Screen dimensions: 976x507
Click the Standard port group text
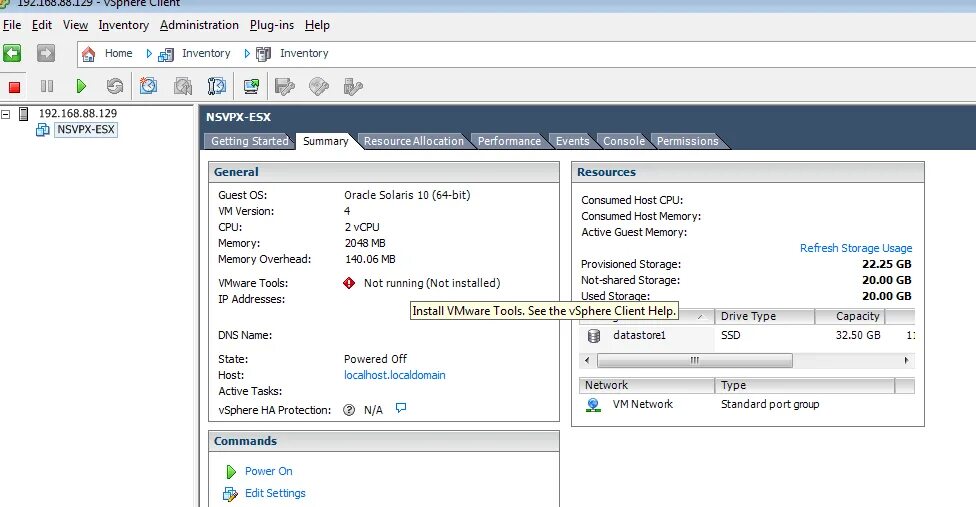[x=770, y=404]
